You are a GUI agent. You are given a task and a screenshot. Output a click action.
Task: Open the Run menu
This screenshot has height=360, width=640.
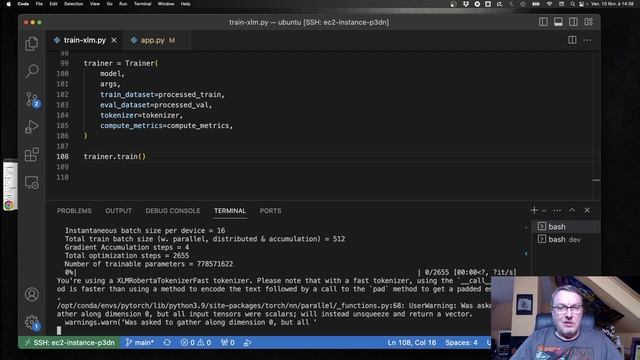123,4
